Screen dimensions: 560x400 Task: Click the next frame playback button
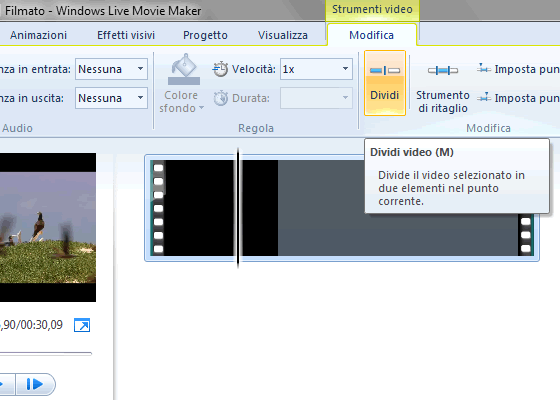[x=35, y=384]
